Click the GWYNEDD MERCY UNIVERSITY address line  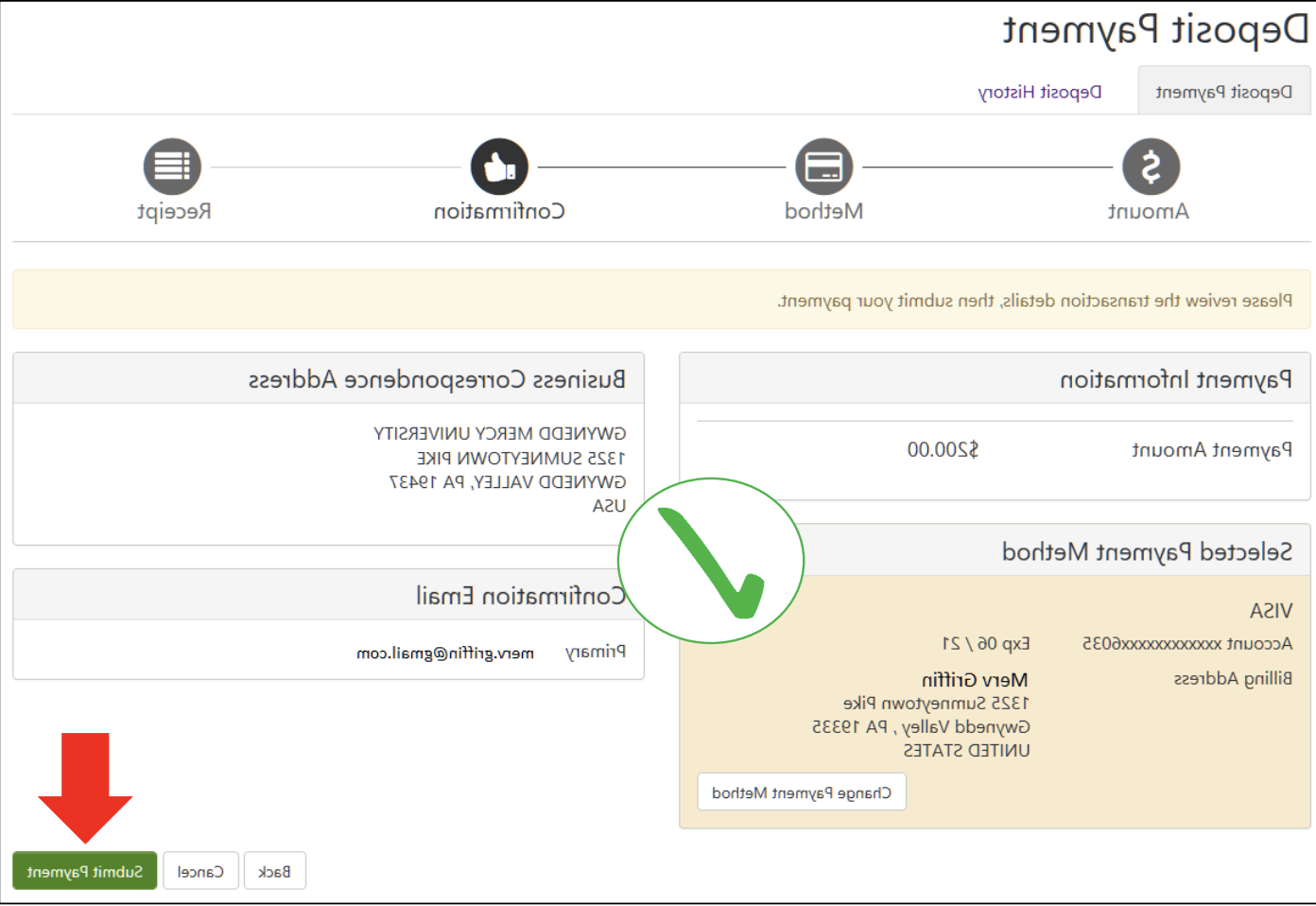(500, 433)
